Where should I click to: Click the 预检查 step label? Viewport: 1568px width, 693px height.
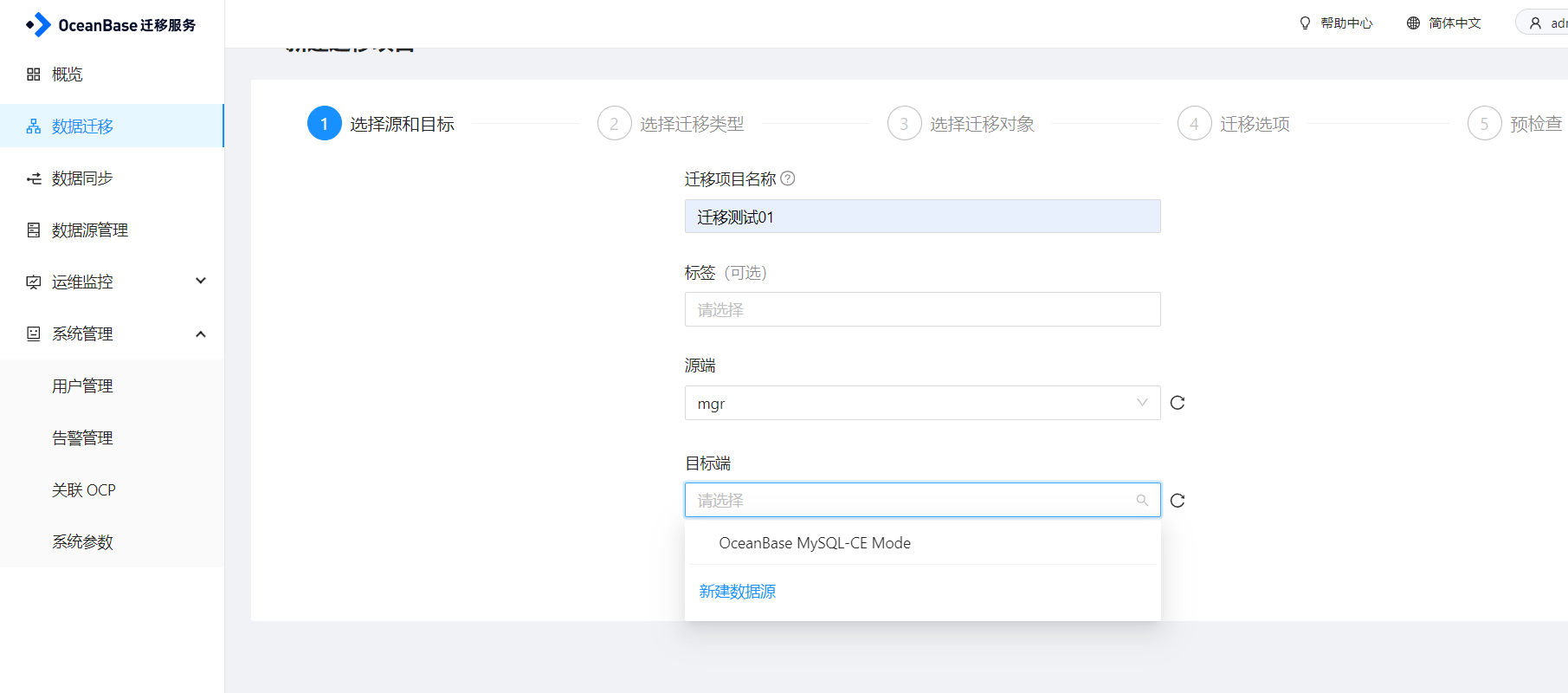pyautogui.click(x=1536, y=124)
